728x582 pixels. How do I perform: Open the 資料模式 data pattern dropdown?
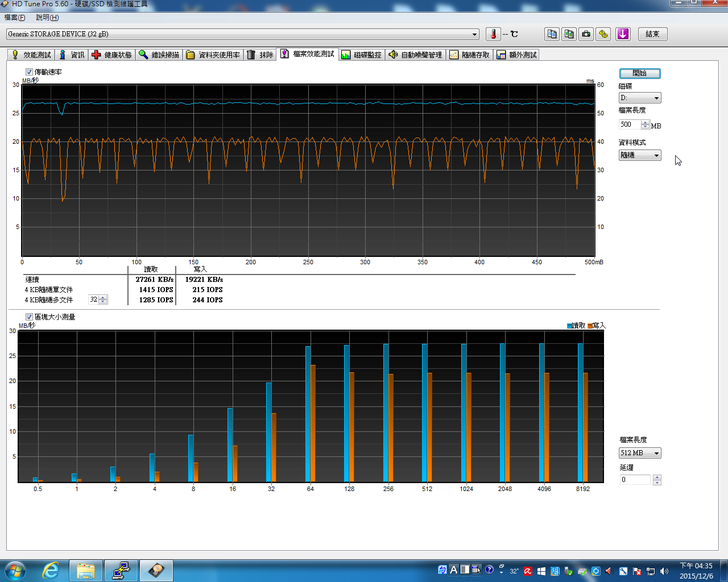pyautogui.click(x=656, y=155)
